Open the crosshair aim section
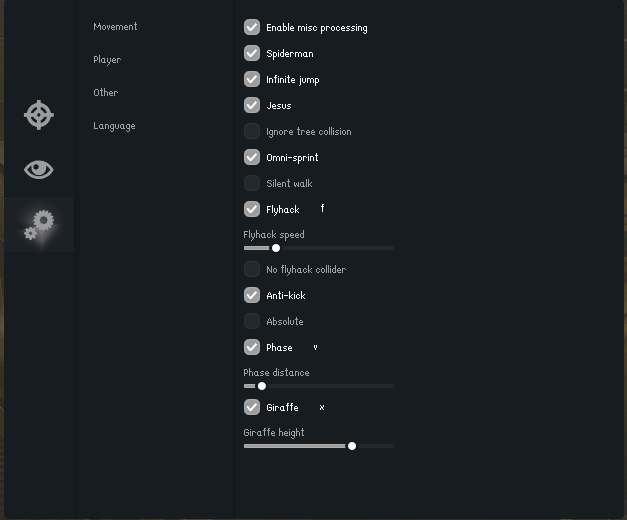This screenshot has width=627, height=520. click(x=39, y=114)
